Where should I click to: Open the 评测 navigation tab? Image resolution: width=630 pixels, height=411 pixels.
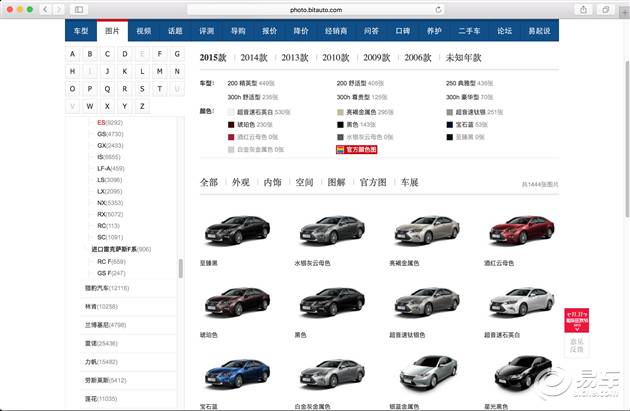click(207, 31)
